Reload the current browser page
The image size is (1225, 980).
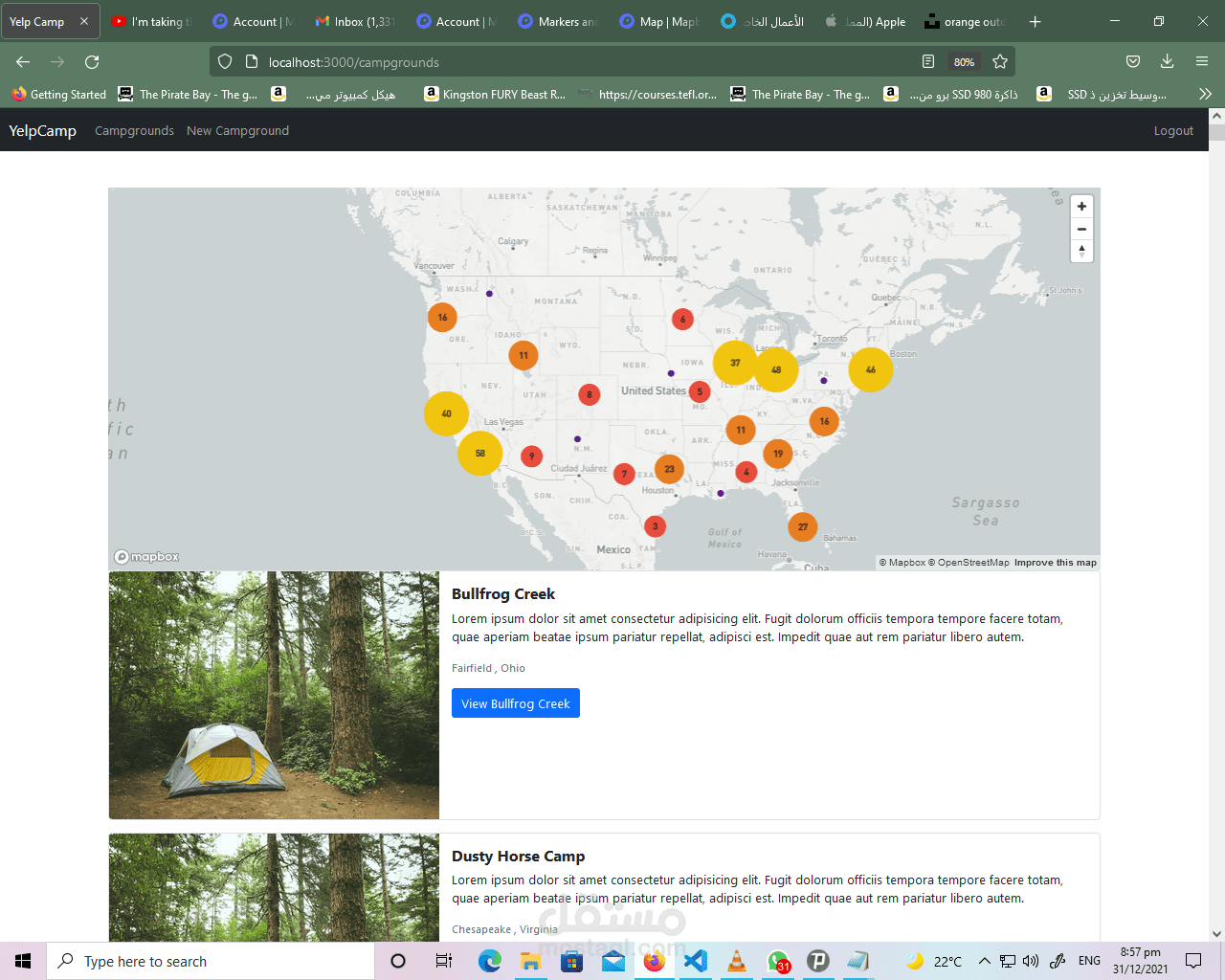[92, 62]
